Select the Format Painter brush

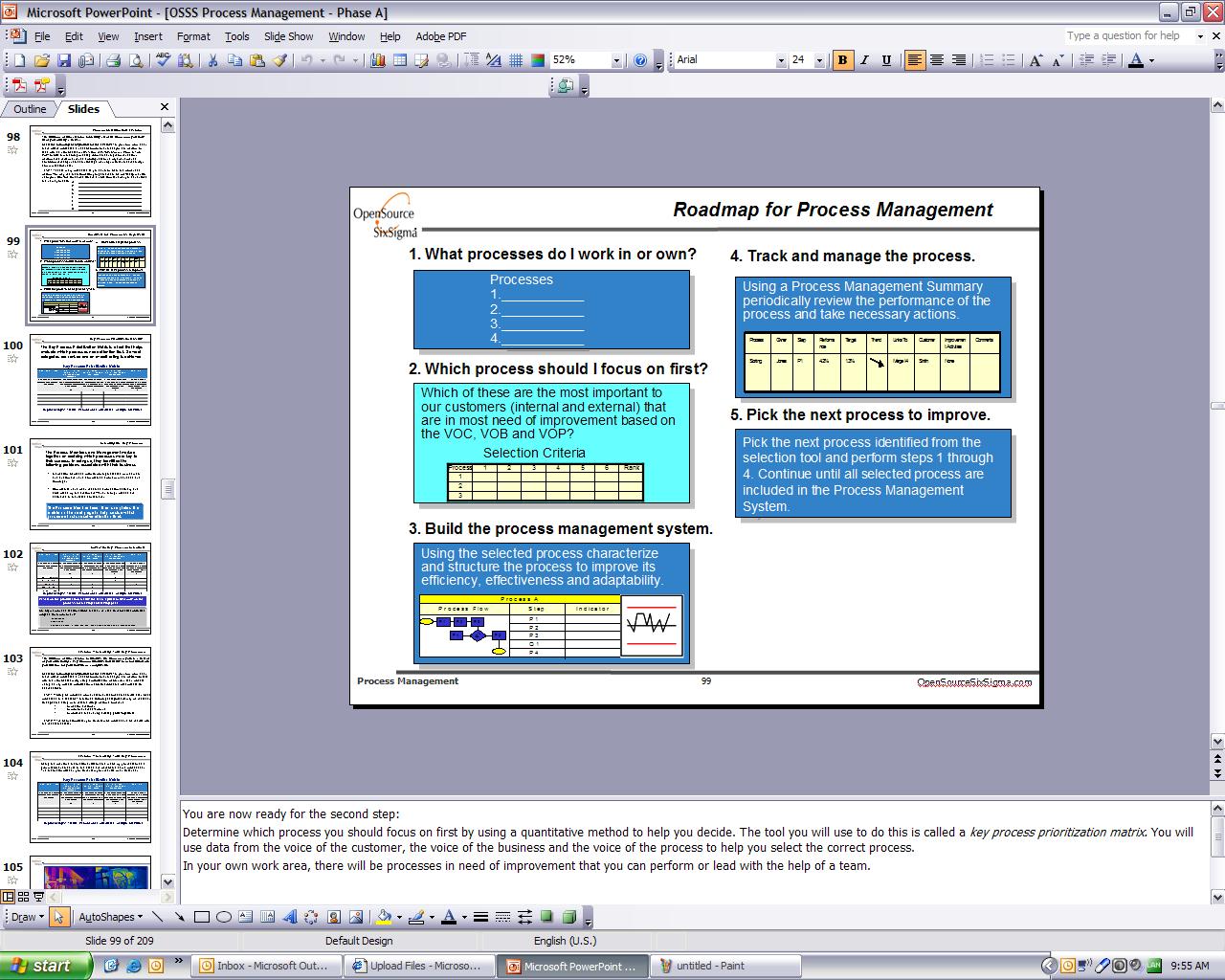(279, 60)
